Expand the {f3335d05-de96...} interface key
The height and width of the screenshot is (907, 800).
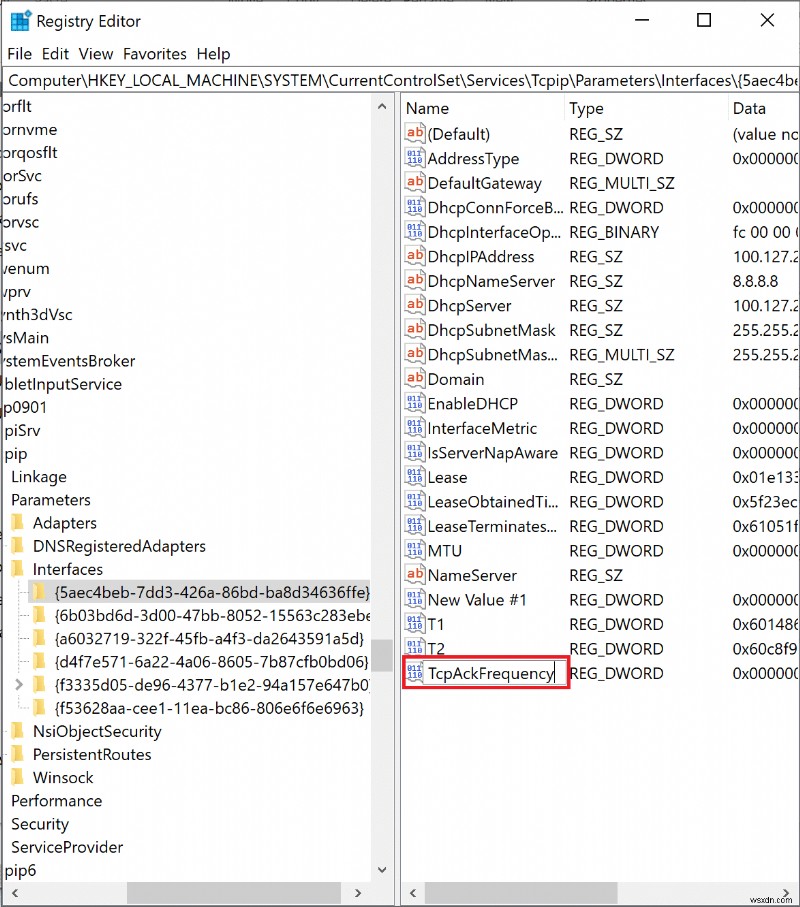[19, 685]
